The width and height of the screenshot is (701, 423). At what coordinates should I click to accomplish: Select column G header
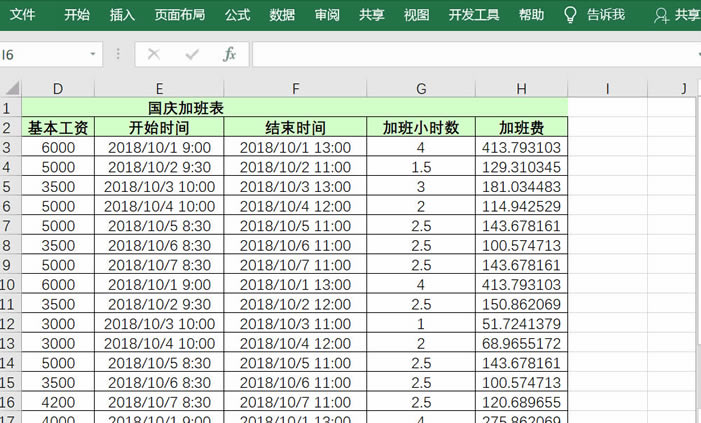click(x=421, y=88)
